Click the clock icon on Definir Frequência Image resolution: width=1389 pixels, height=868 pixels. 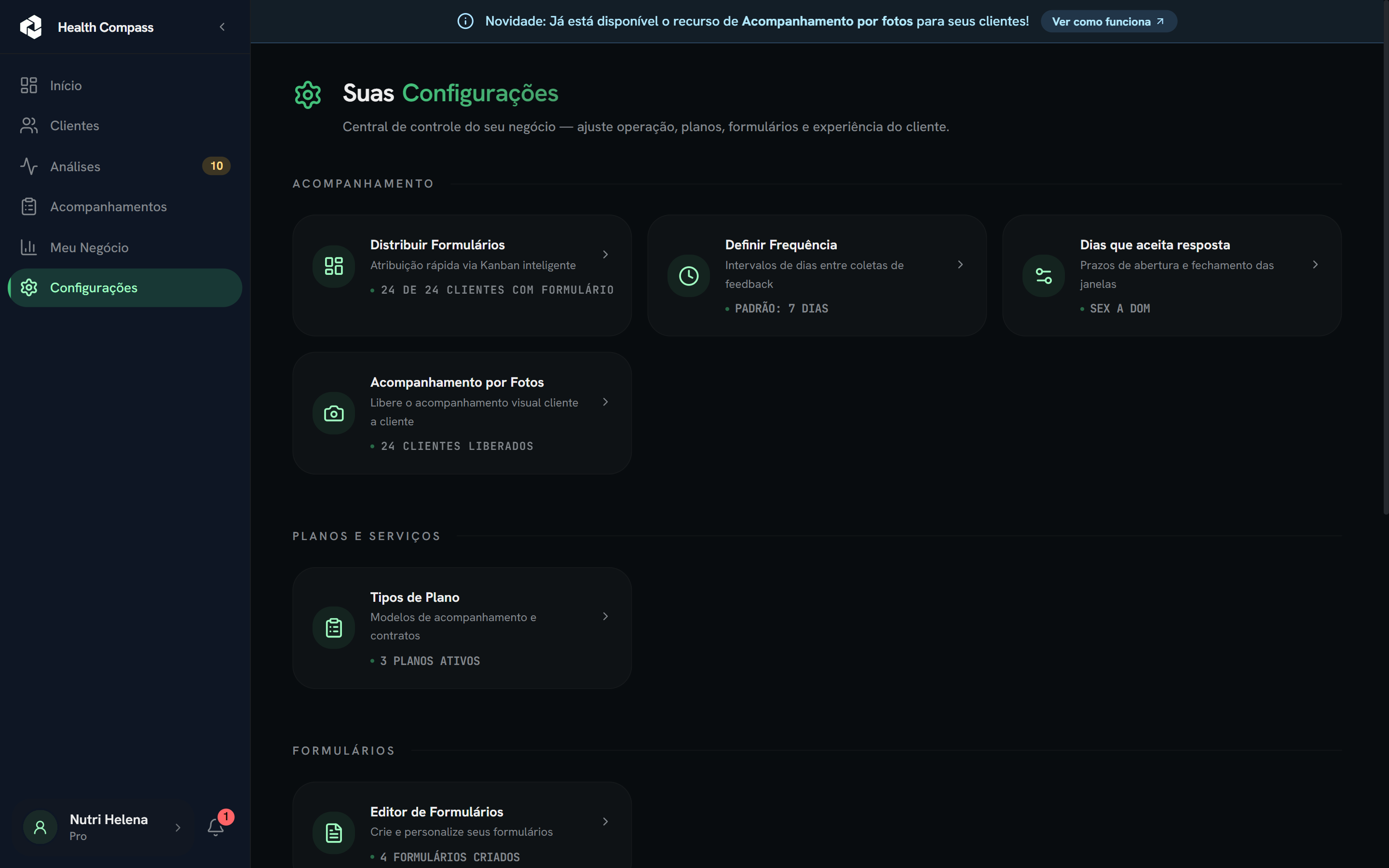pyautogui.click(x=689, y=276)
